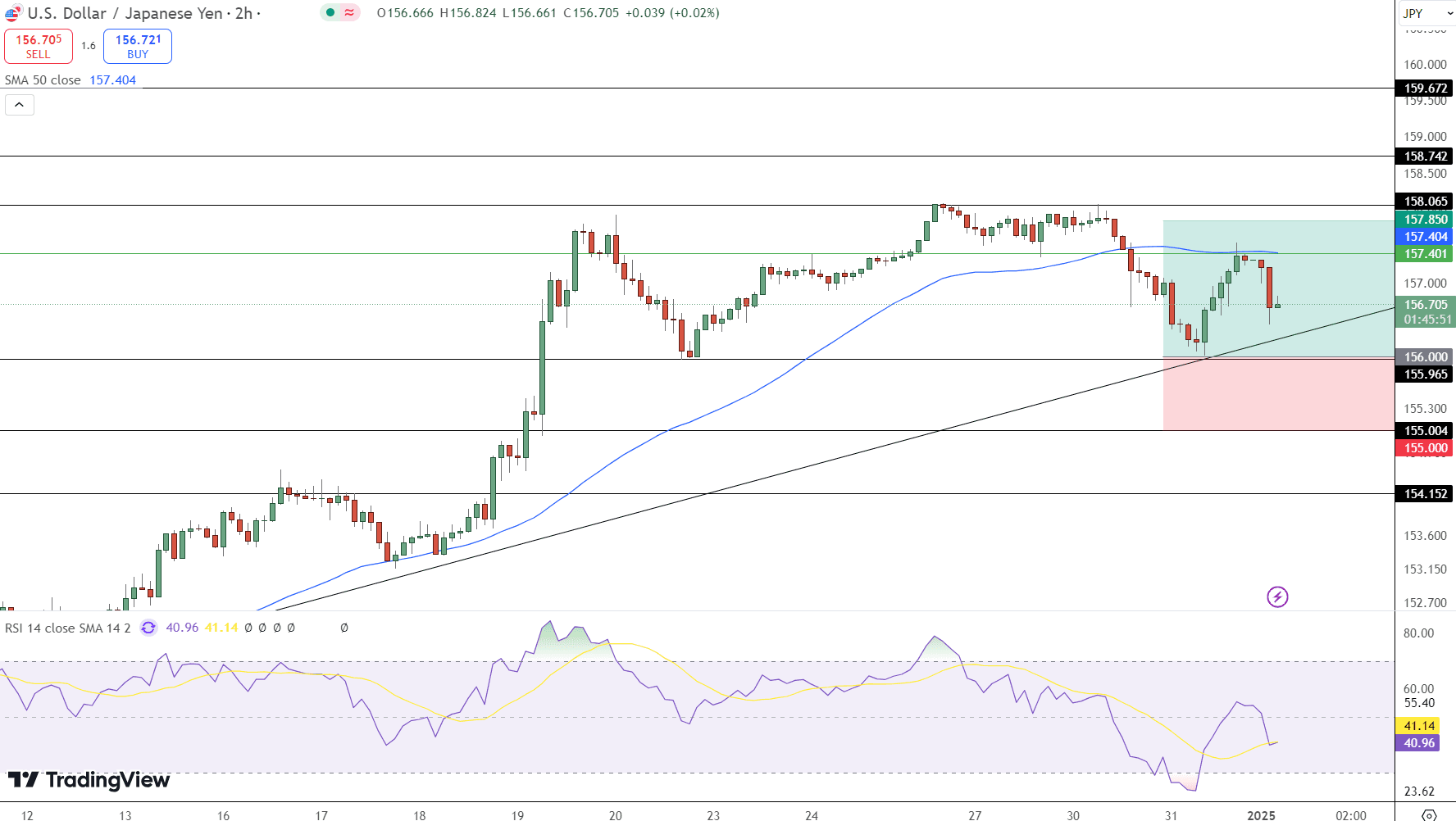Click the open value O156.666
Image resolution: width=1456 pixels, height=821 pixels.
coord(405,13)
